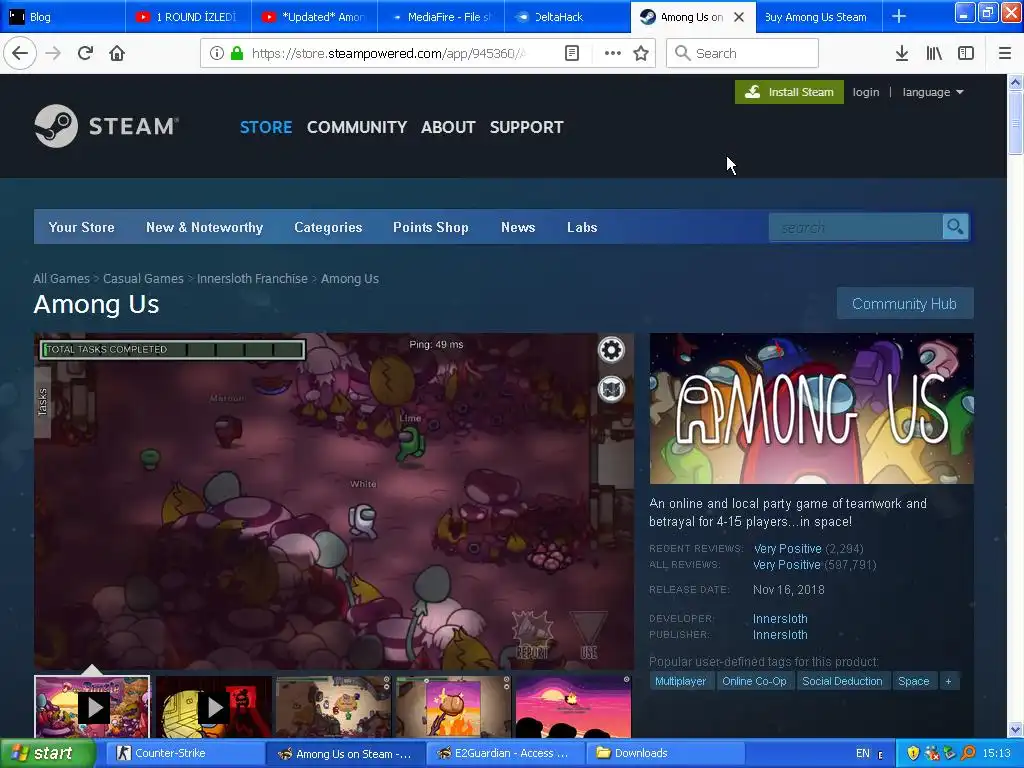Open the Labs link
1024x768 pixels.
click(x=582, y=227)
